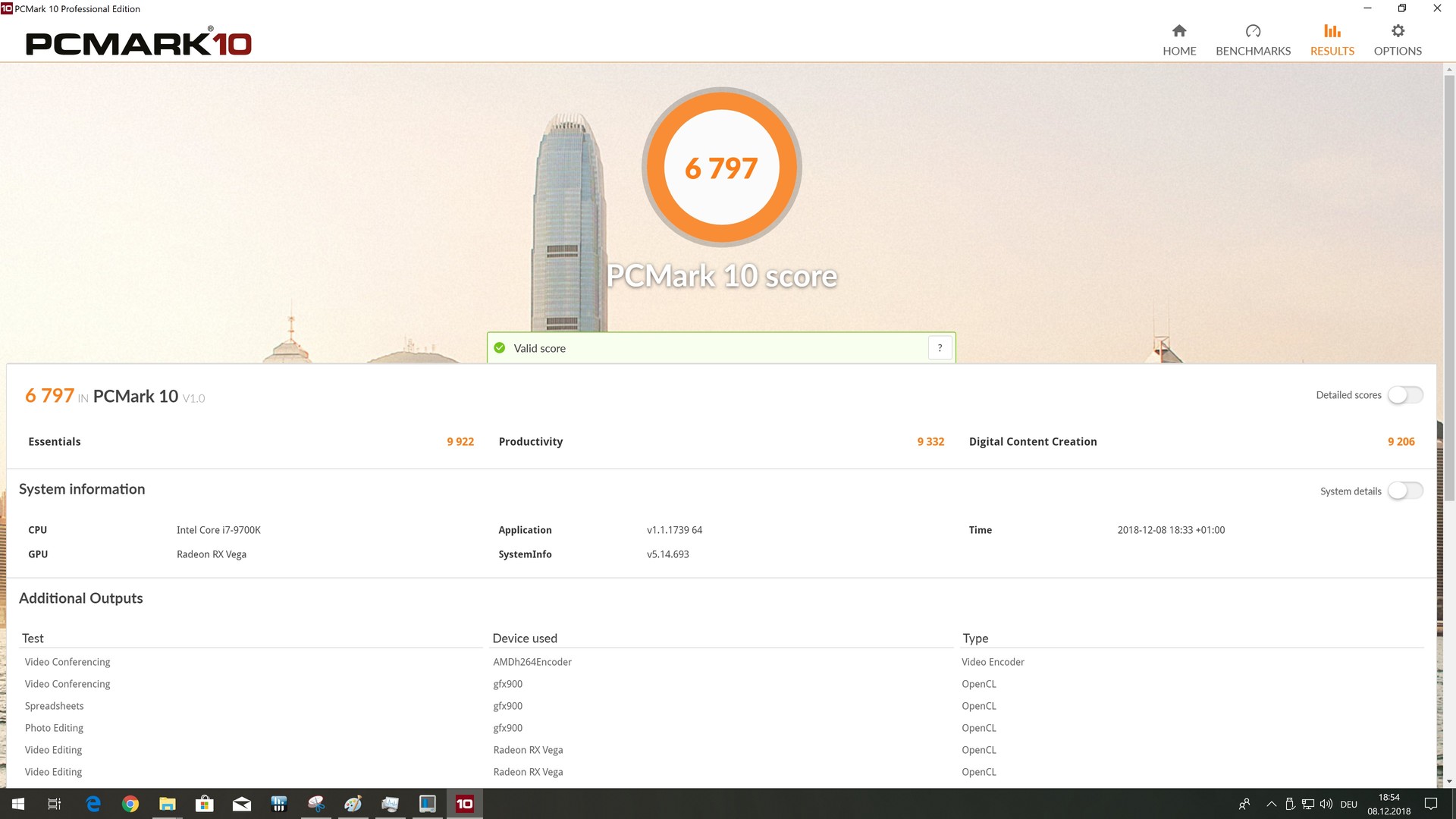Open the notification action center
Image resolution: width=1456 pixels, height=819 pixels.
[x=1431, y=804]
